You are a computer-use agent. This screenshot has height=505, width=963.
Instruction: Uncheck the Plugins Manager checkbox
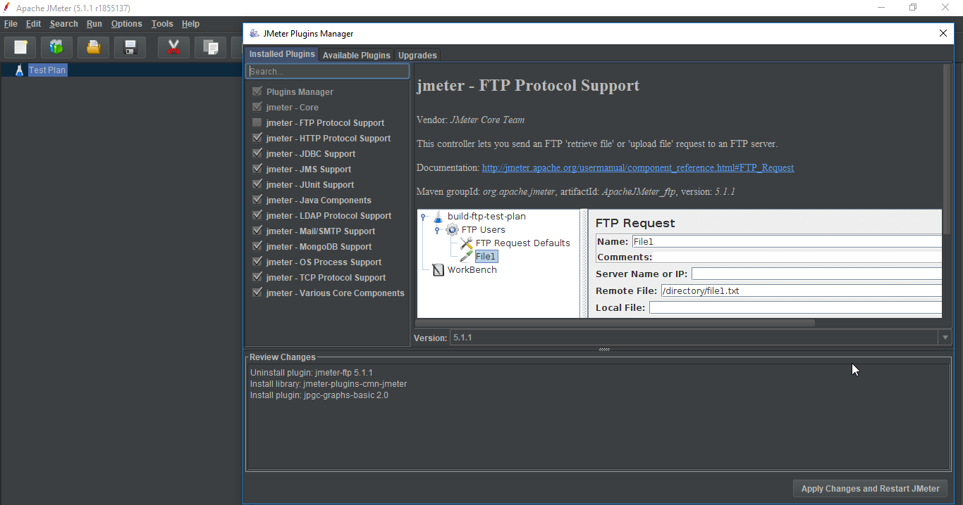257,92
